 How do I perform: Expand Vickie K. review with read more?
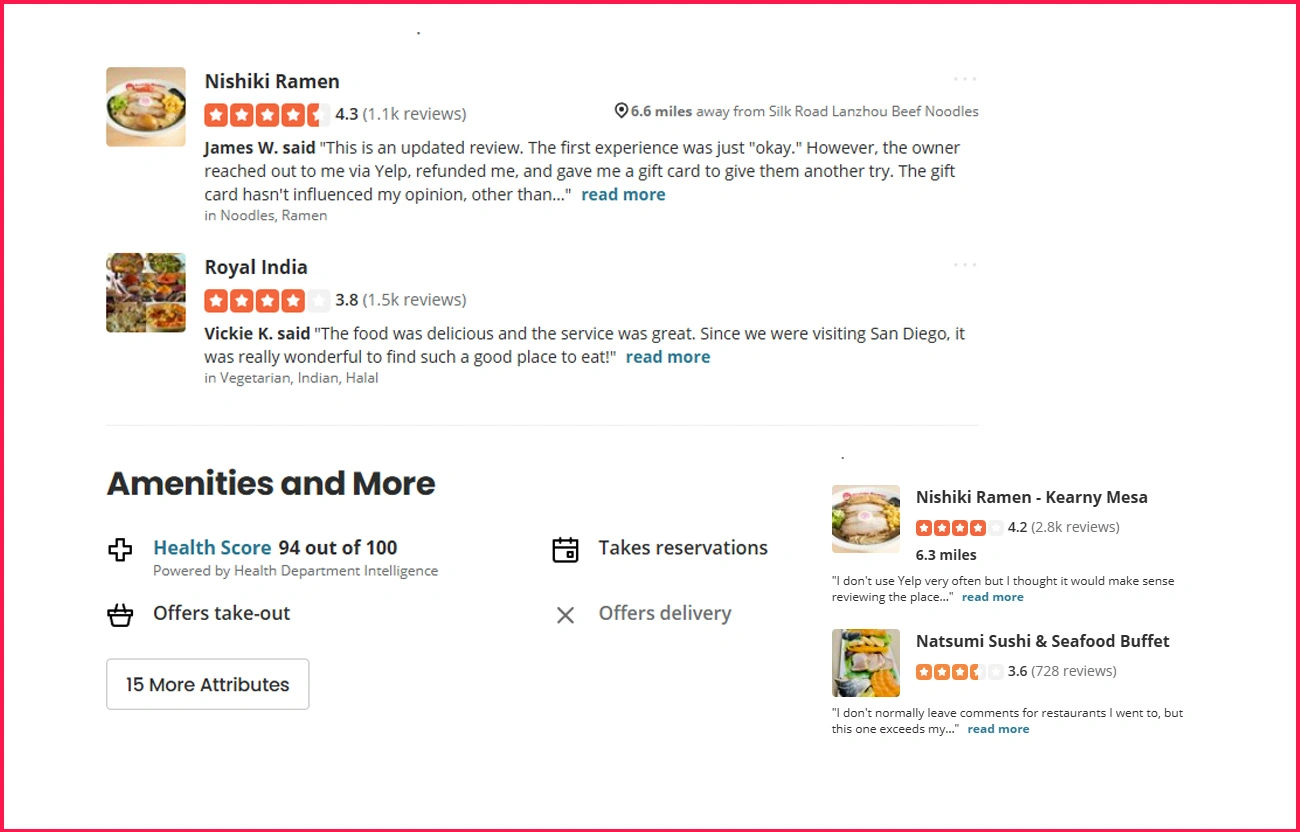click(667, 357)
